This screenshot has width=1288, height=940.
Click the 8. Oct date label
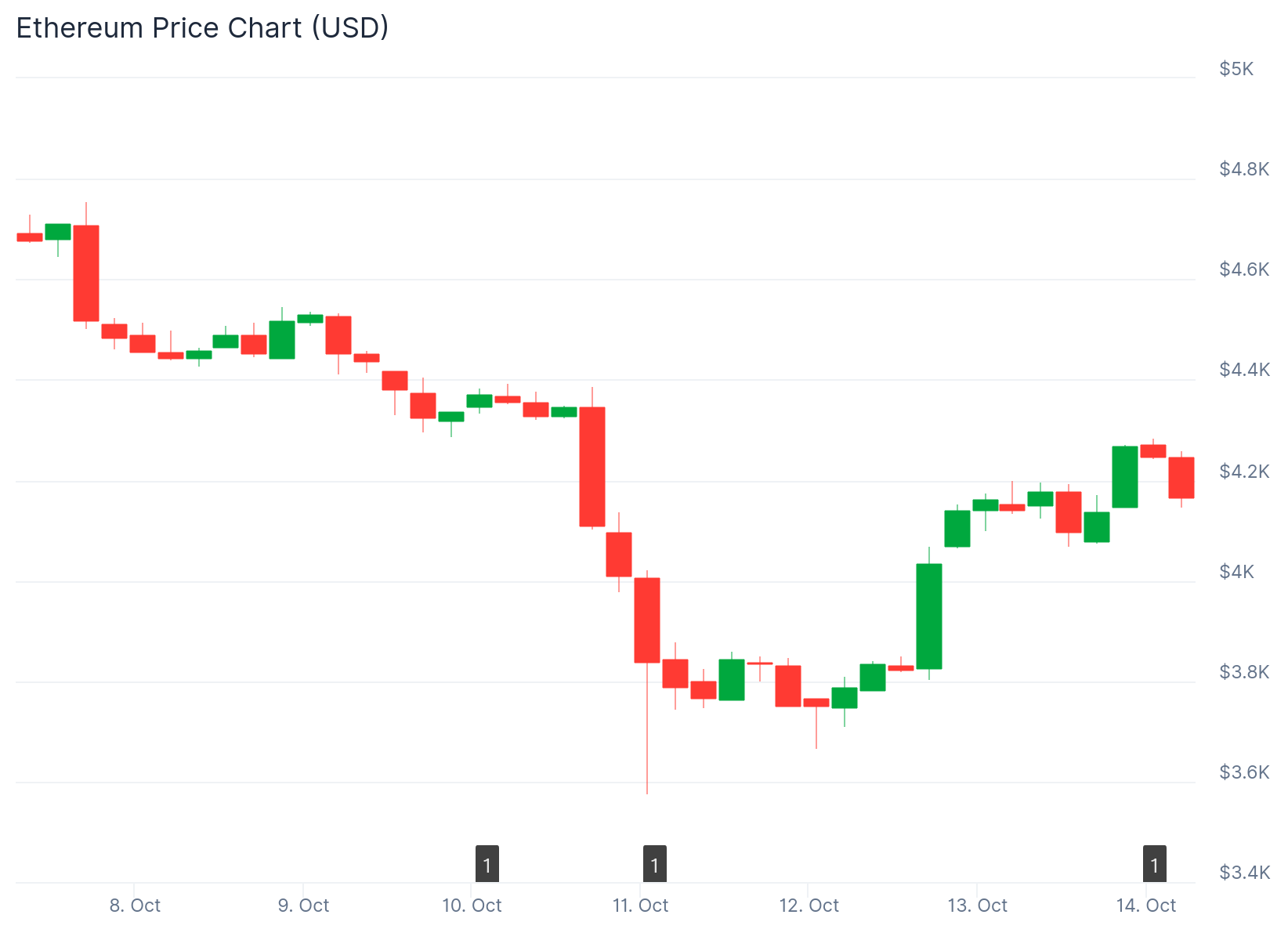tap(135, 906)
